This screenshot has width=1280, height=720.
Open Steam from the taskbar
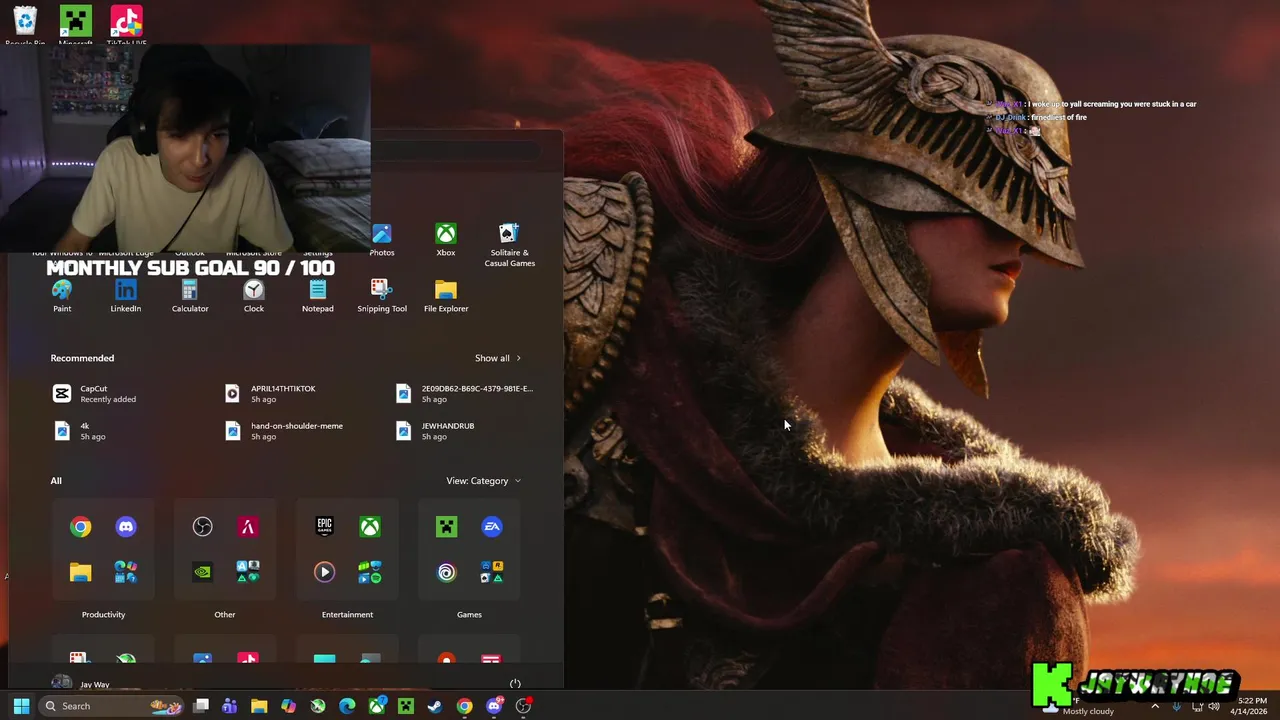pyautogui.click(x=435, y=706)
